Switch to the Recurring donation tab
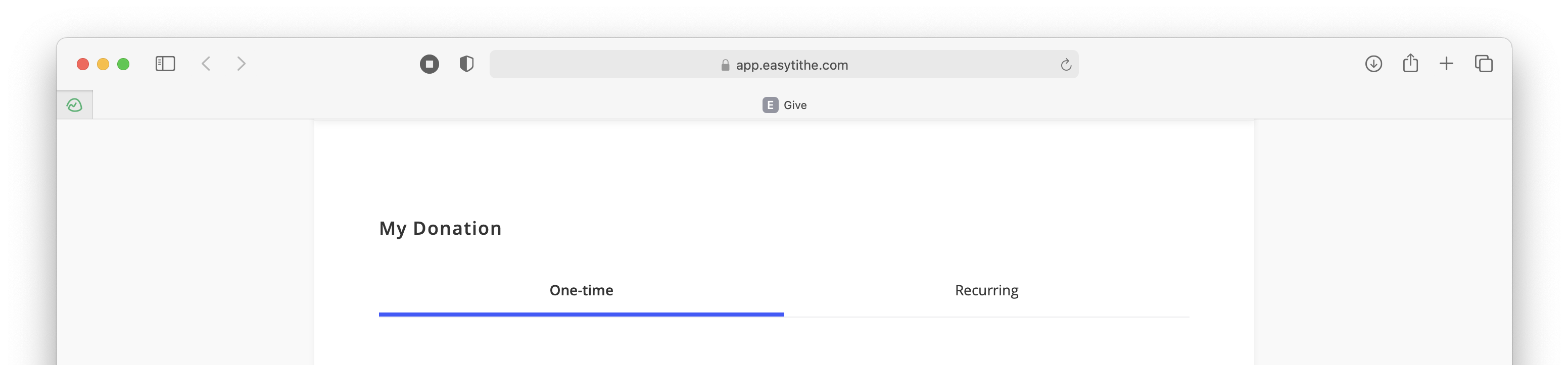Screen dimensions: 1568x365 coord(986,291)
